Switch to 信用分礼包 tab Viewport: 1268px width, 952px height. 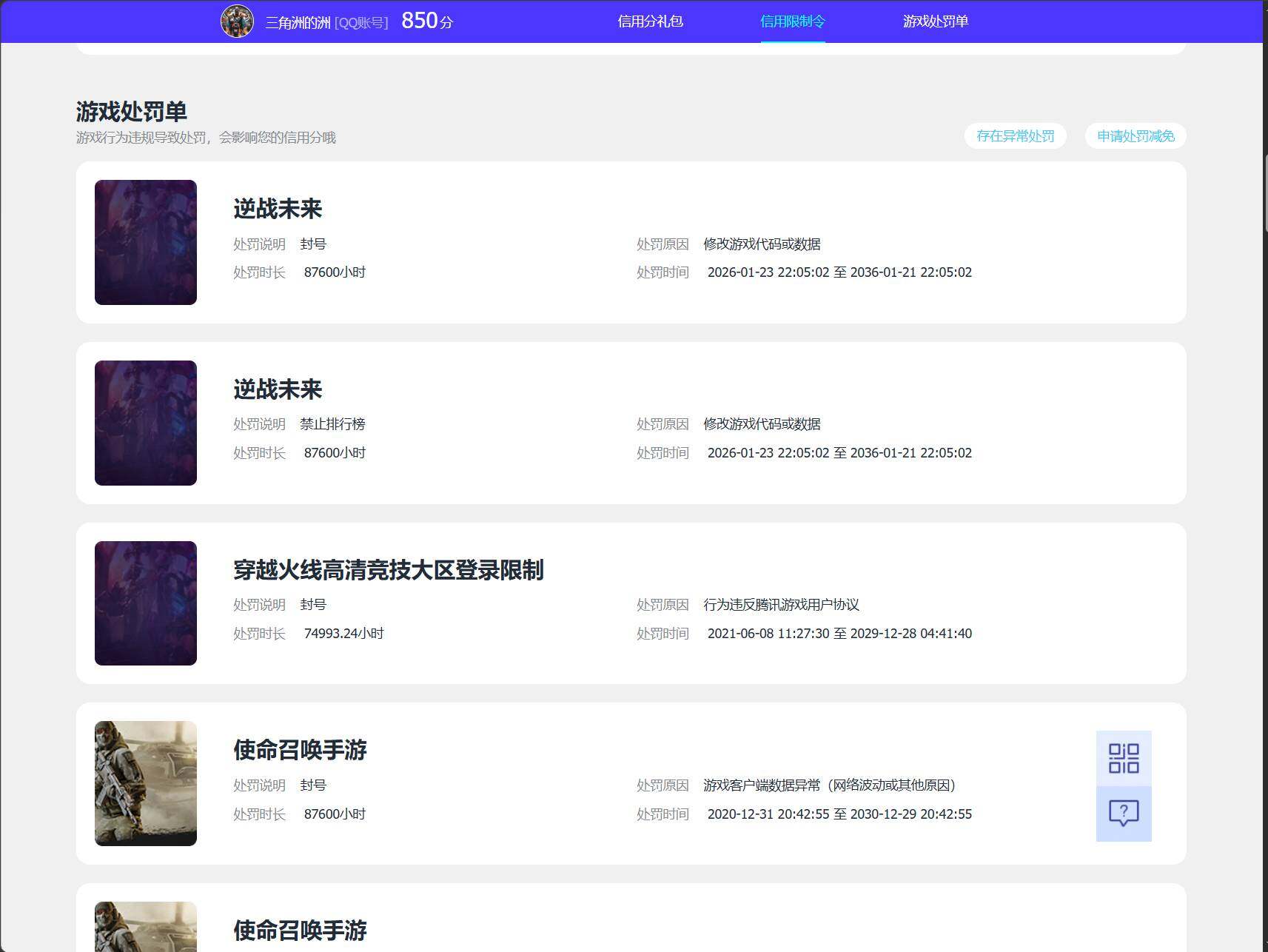point(650,21)
